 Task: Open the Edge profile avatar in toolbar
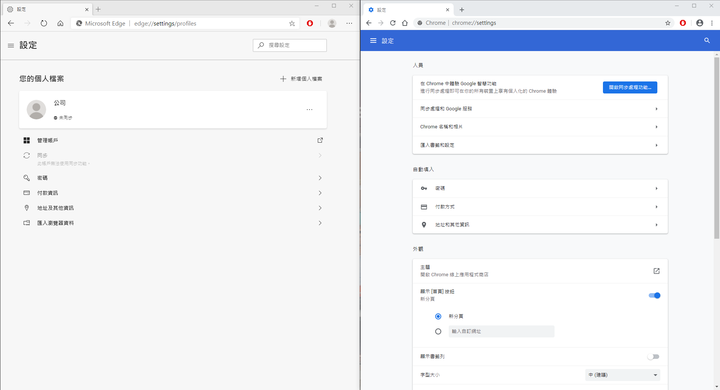[x=332, y=23]
